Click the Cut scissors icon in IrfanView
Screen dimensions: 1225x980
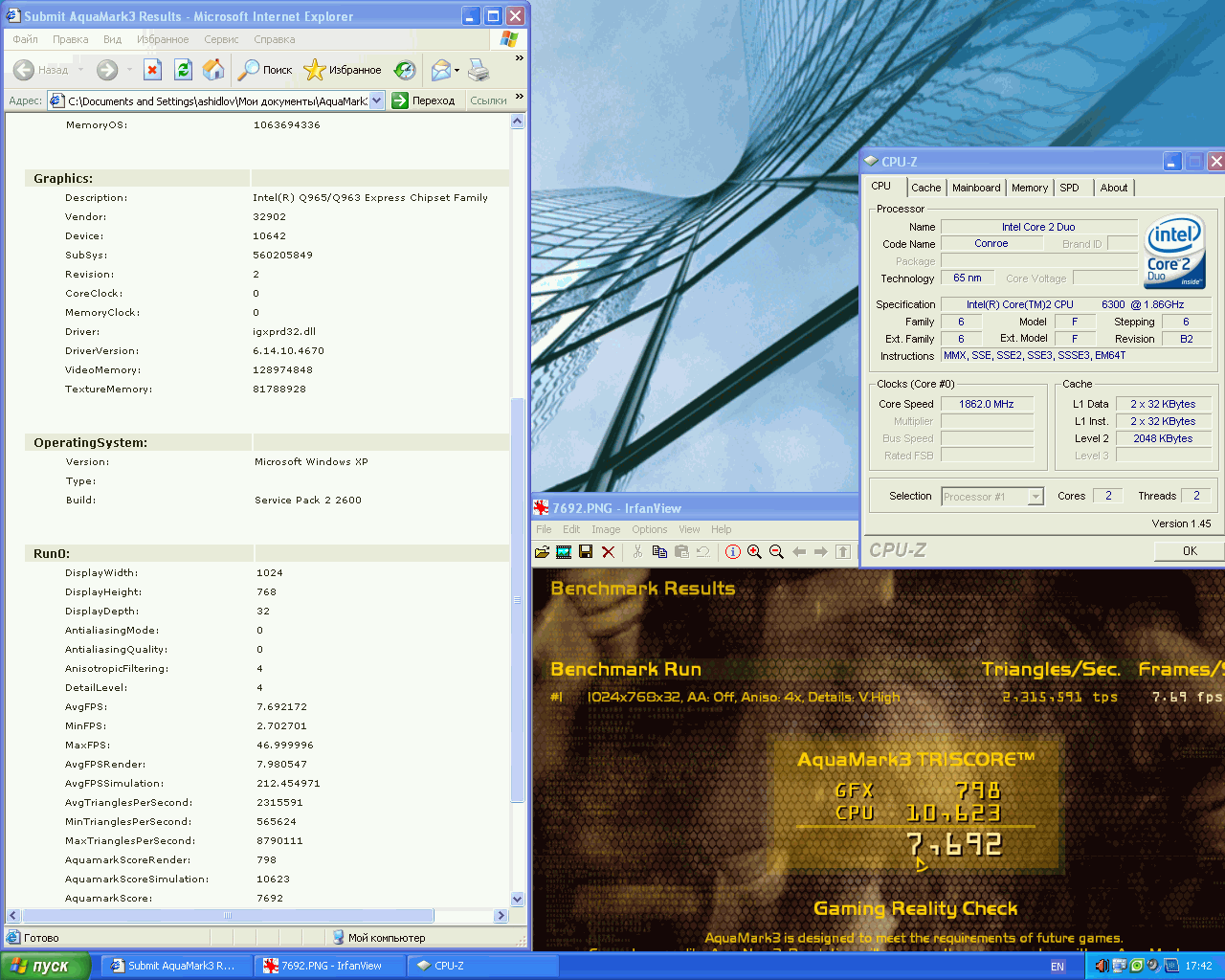[637, 551]
